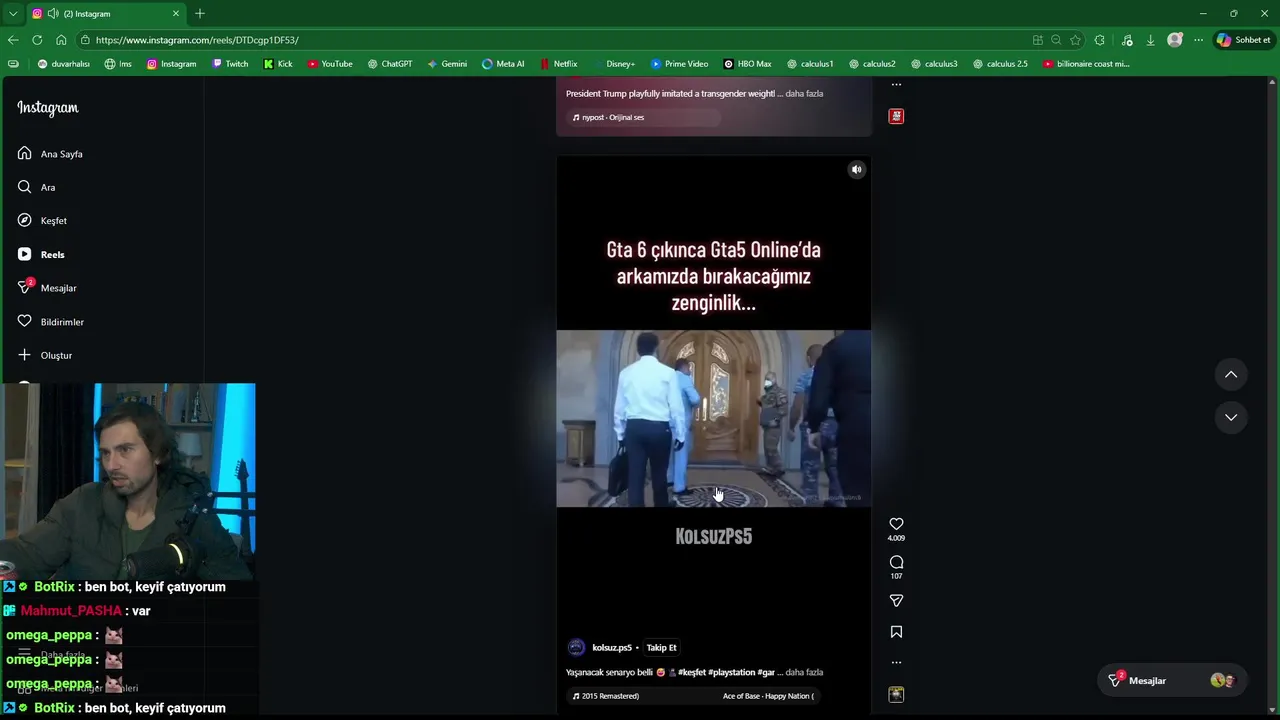Open Mesajlar in the sidebar

coord(47,288)
